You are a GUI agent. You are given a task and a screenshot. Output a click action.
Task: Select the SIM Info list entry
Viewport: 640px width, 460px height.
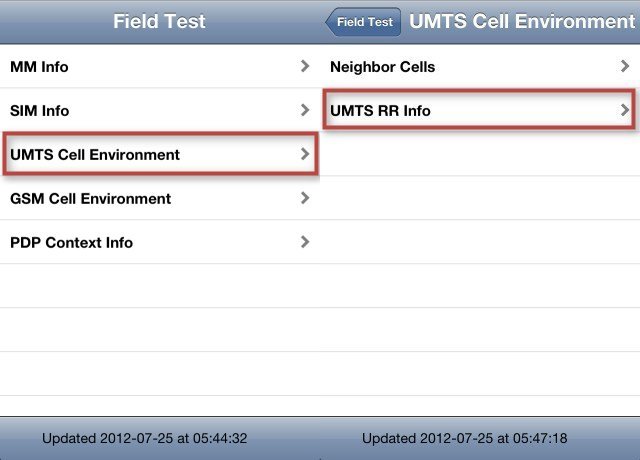tap(160, 110)
